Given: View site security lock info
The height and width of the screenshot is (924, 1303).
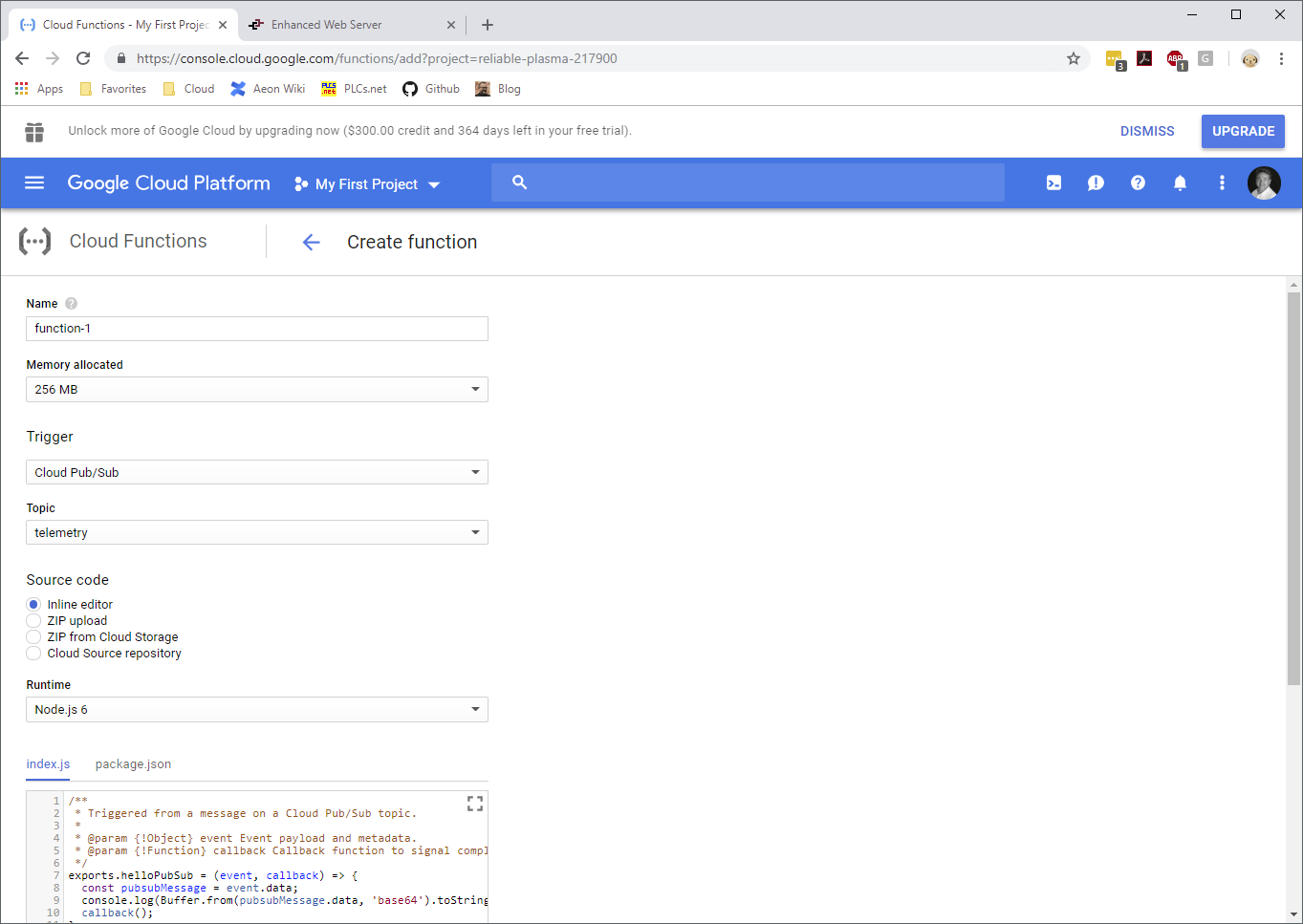Looking at the screenshot, I should (x=121, y=58).
